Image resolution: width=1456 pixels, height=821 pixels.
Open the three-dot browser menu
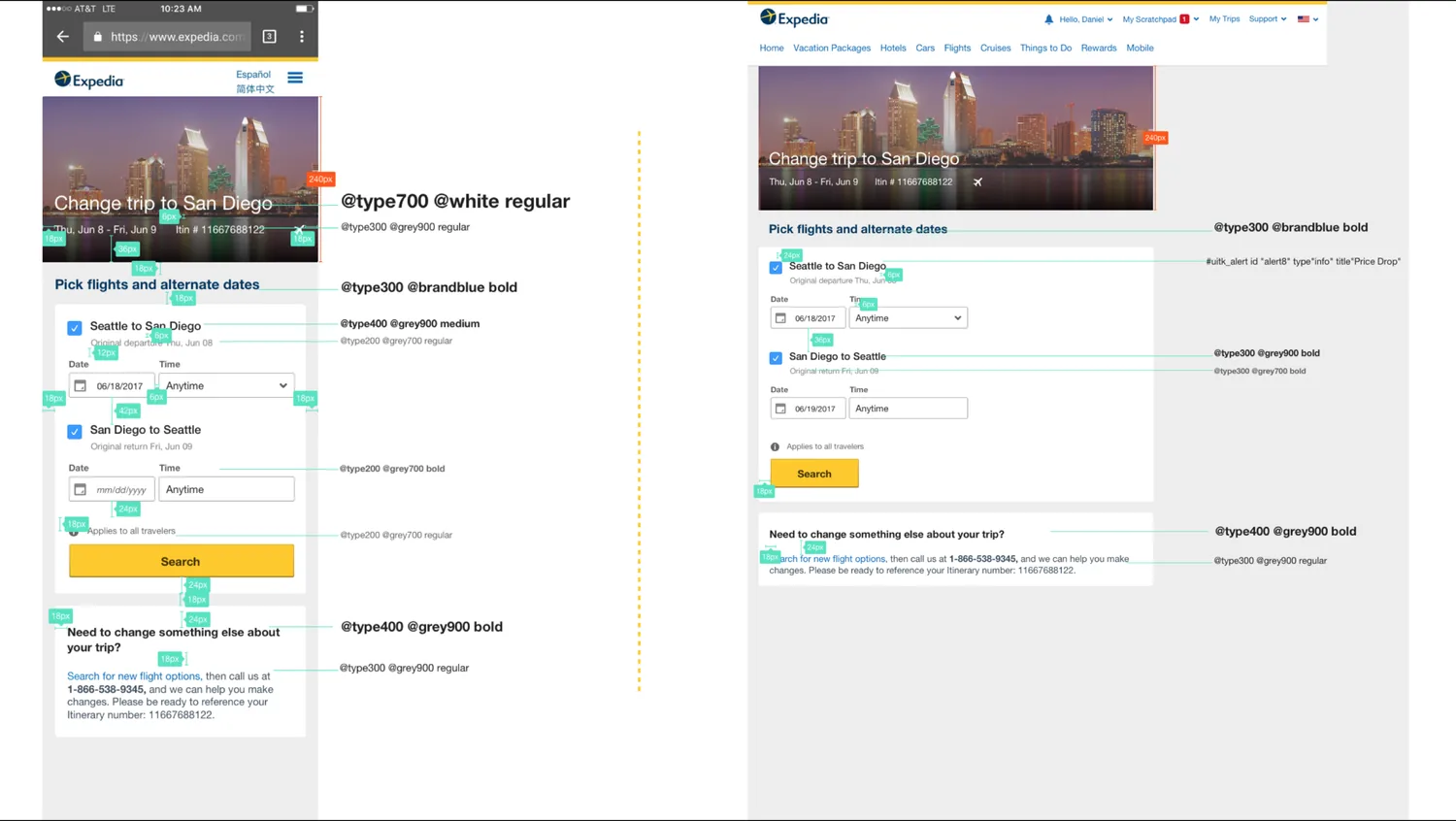pos(302,37)
